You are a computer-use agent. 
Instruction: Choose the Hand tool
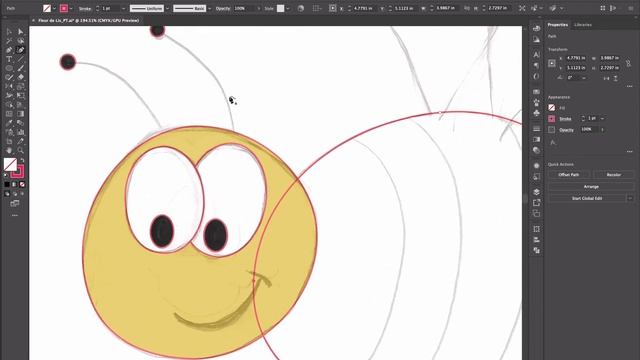click(9, 150)
